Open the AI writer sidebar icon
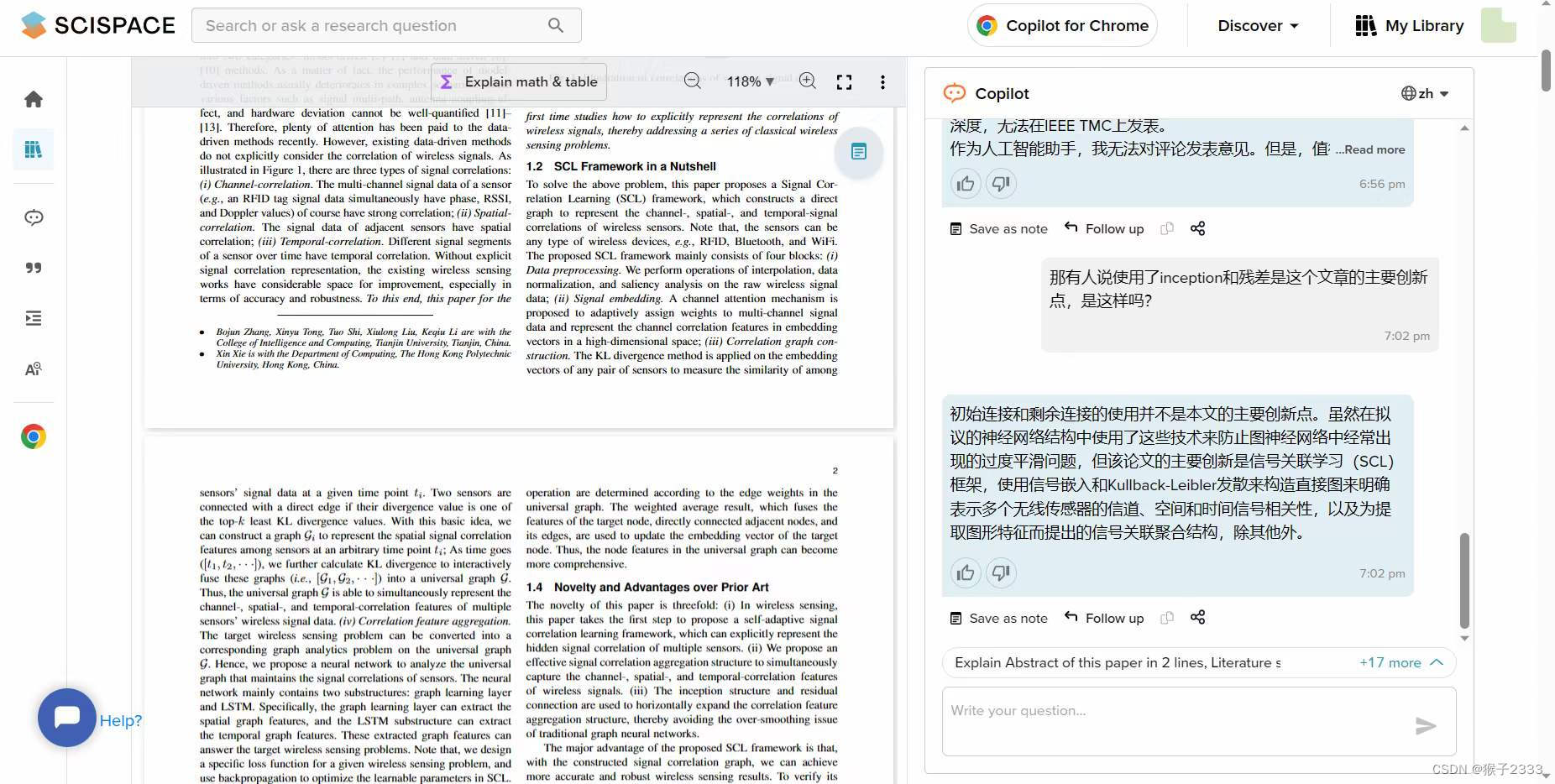Image resolution: width=1555 pixels, height=784 pixels. (34, 369)
